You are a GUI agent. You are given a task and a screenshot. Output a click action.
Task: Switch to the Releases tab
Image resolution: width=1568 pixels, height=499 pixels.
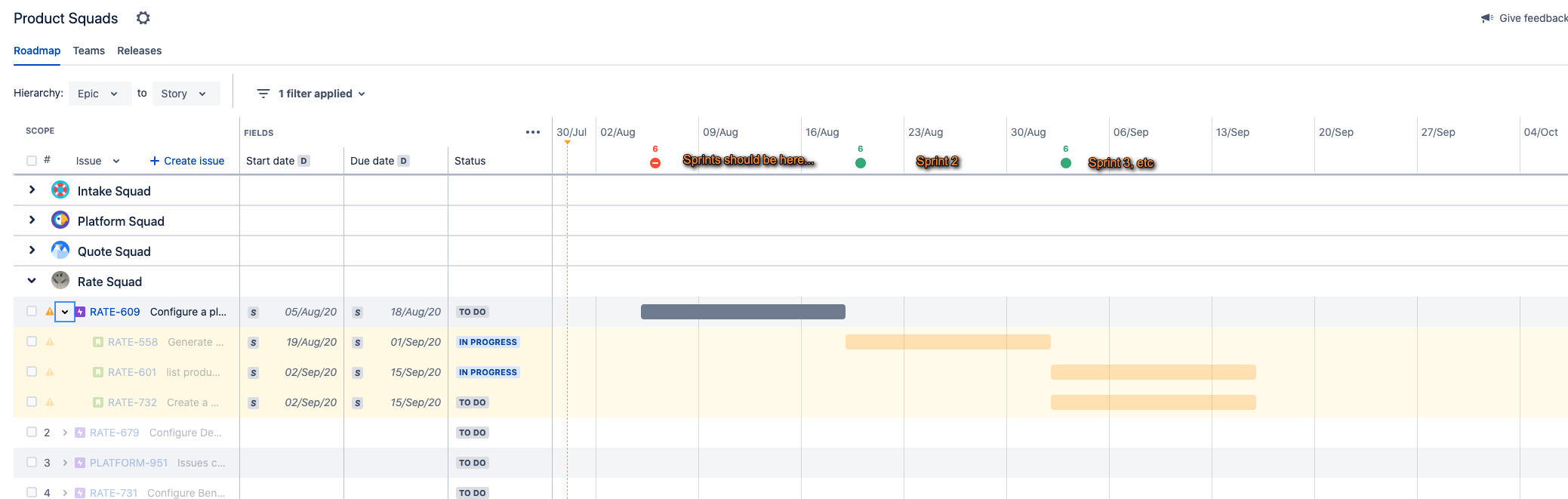click(x=140, y=51)
